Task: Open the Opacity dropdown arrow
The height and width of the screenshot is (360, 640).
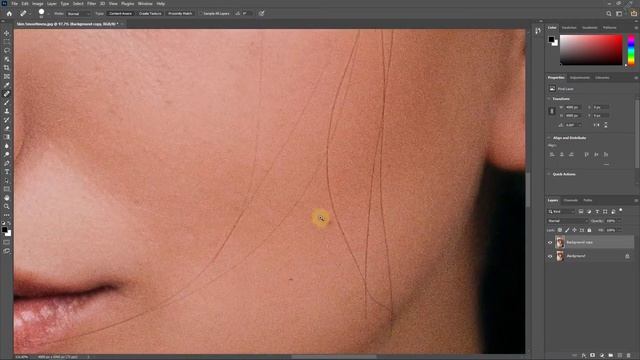Action: click(x=619, y=221)
